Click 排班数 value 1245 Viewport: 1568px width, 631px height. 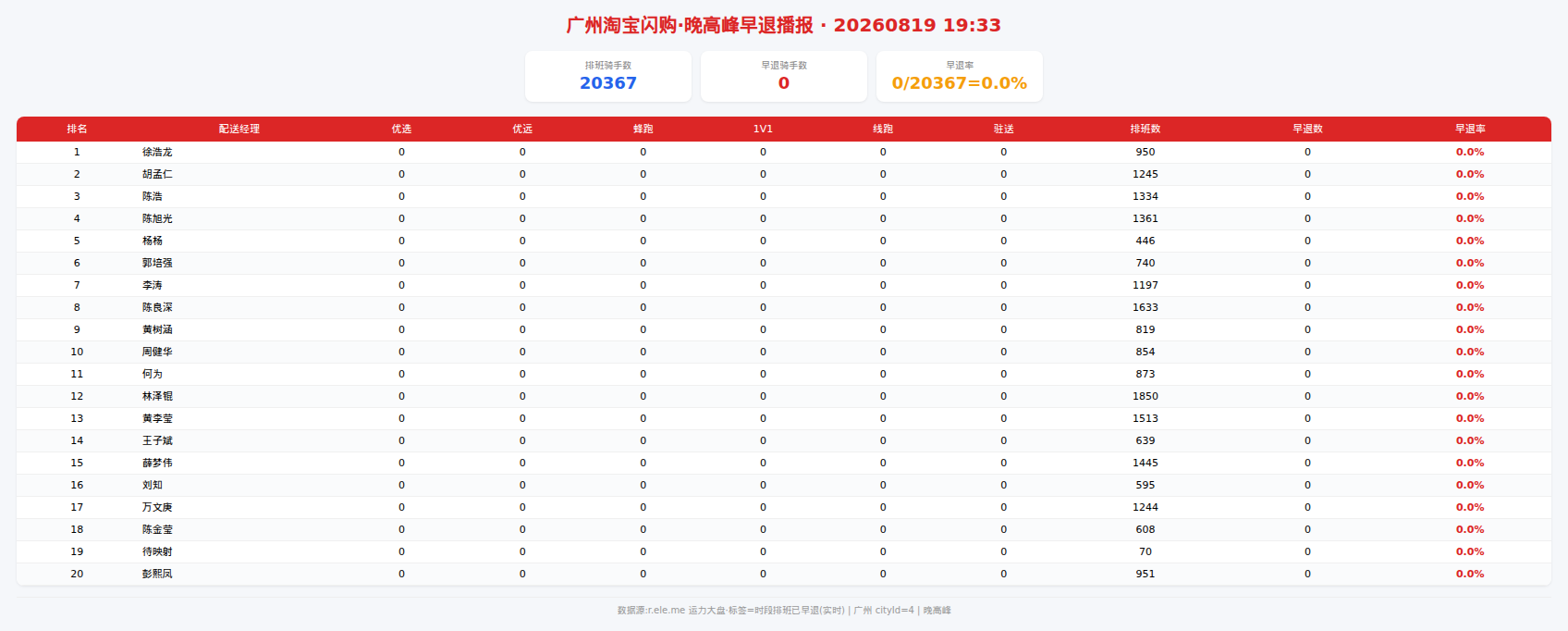pyautogui.click(x=1145, y=174)
